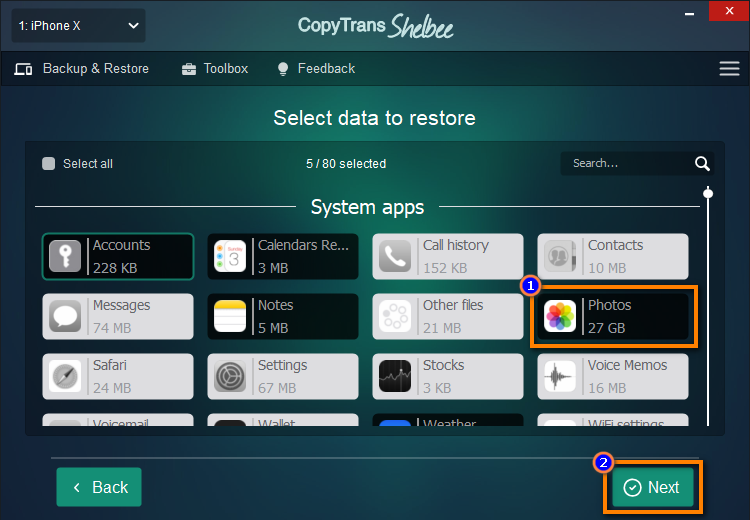Open the Backup & Restore tab
Image resolution: width=750 pixels, height=520 pixels.
[x=82, y=69]
